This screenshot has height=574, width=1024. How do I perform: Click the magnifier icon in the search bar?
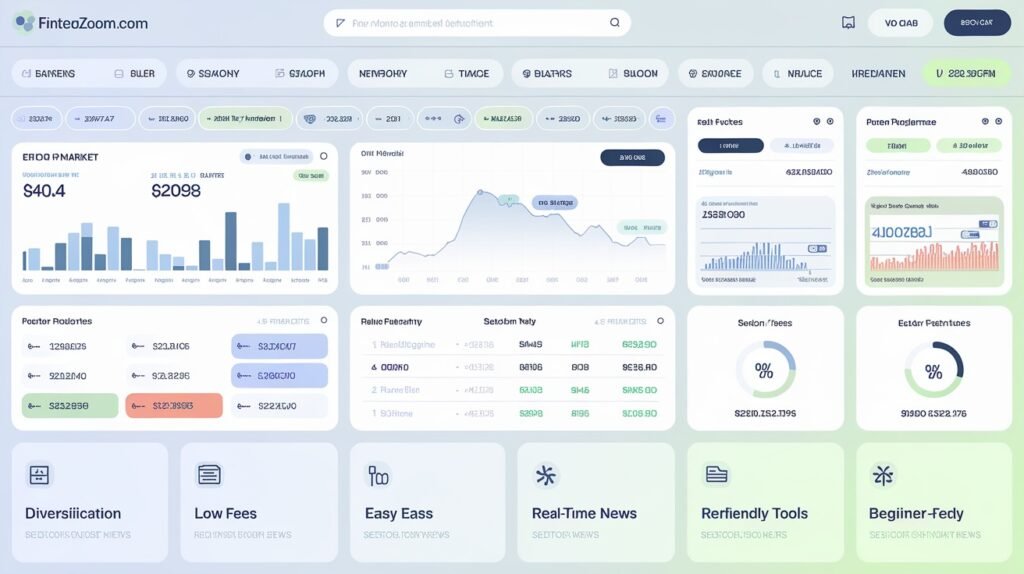(615, 23)
